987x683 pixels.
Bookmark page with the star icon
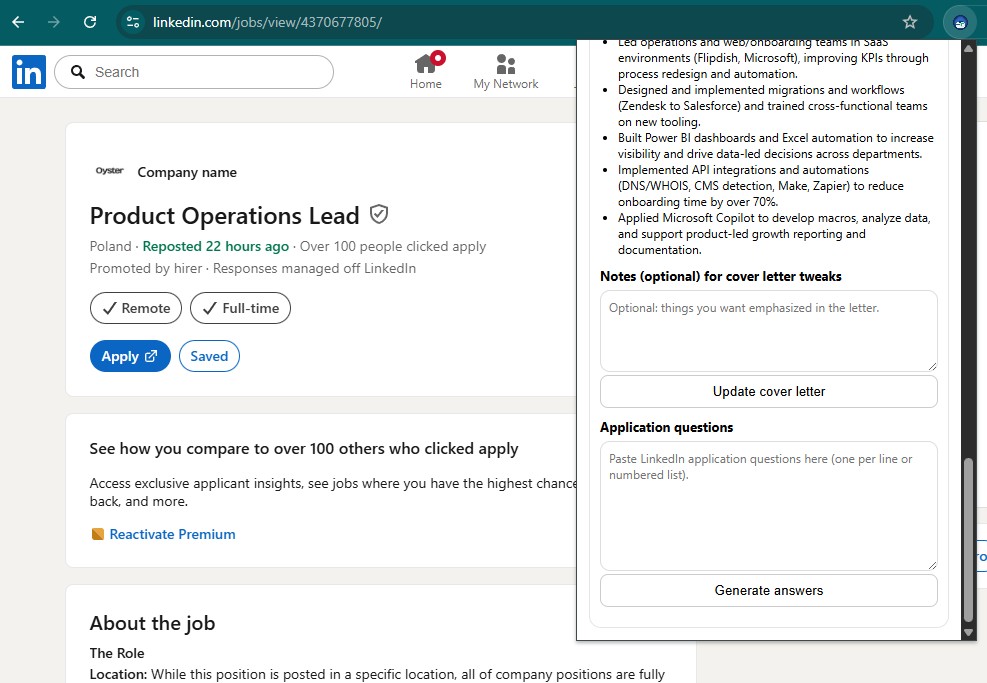[x=909, y=22]
